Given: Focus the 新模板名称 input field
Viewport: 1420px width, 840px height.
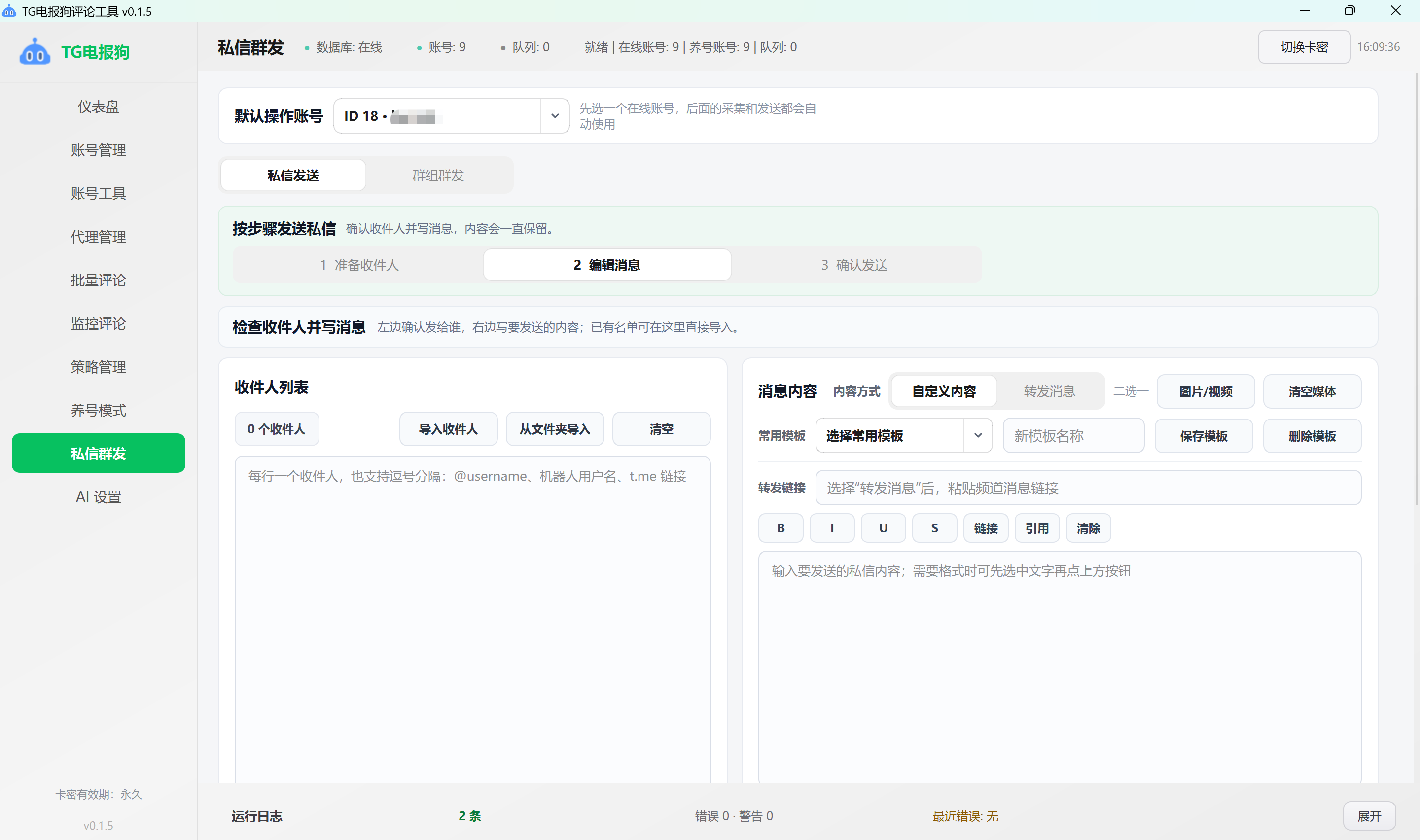Looking at the screenshot, I should [1073, 436].
